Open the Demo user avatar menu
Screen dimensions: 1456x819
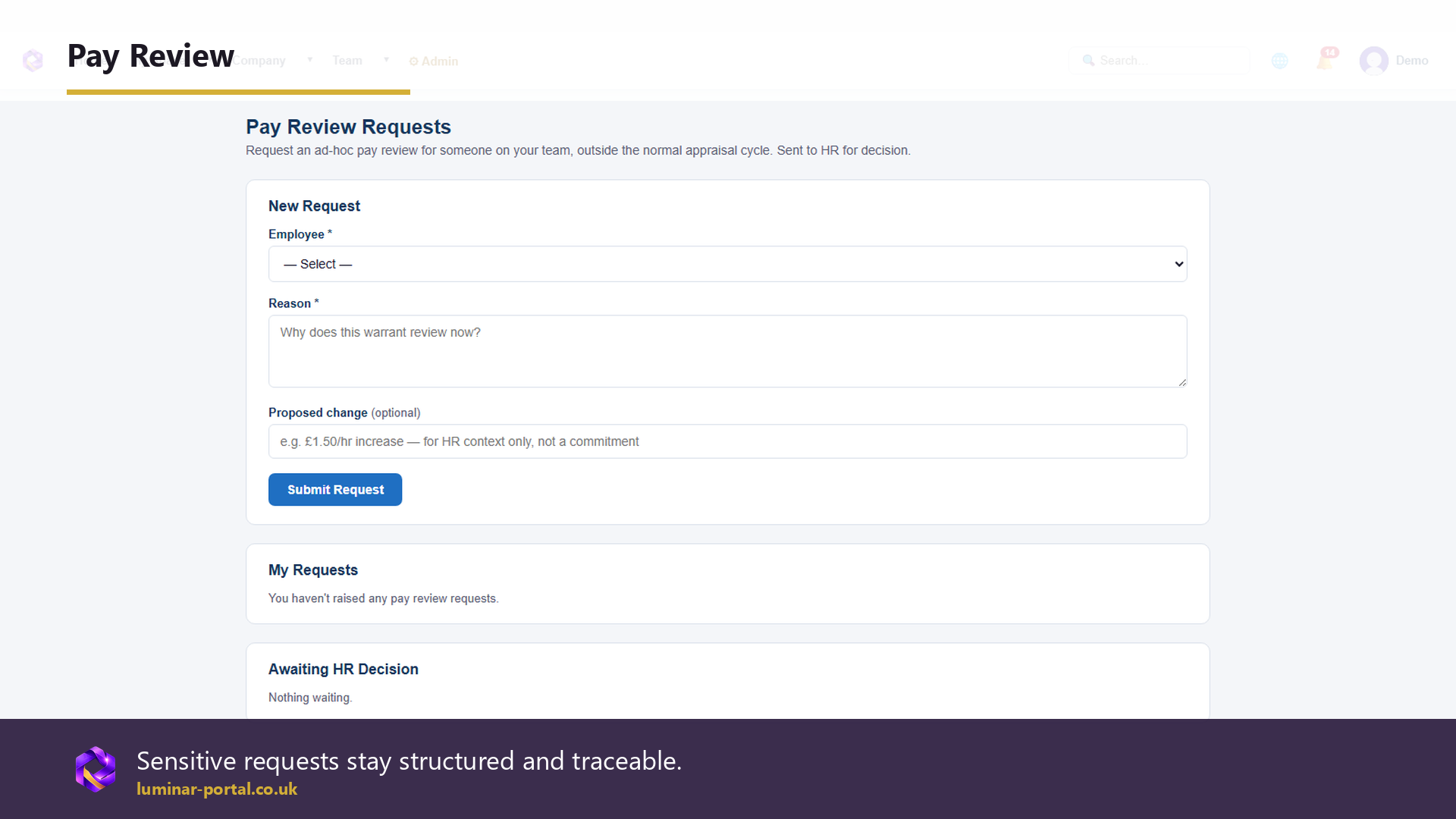1373,61
